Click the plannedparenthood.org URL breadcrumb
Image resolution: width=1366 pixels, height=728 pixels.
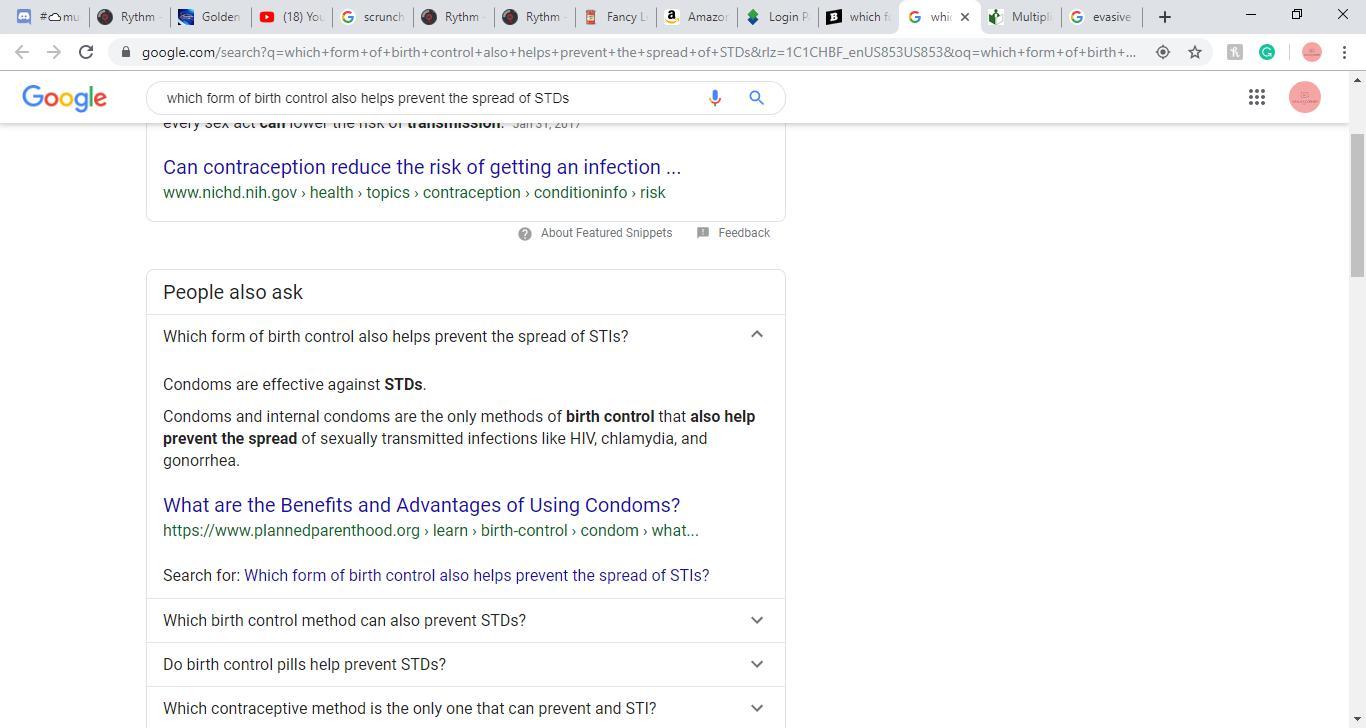coord(431,531)
